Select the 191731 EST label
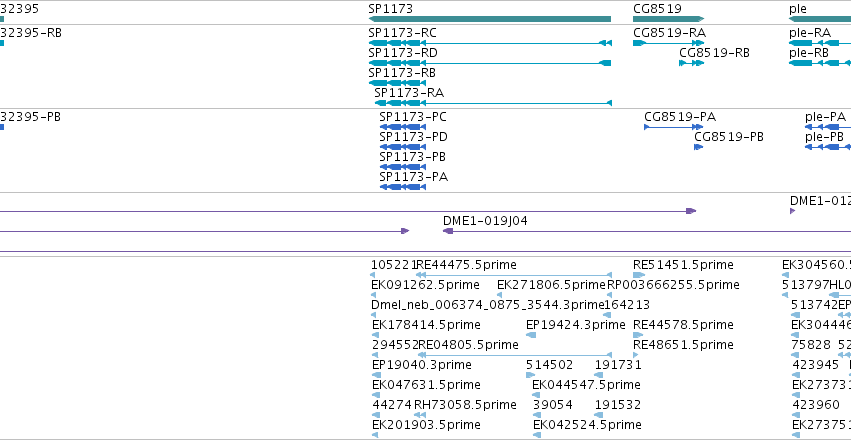The height and width of the screenshot is (440, 851). point(618,365)
